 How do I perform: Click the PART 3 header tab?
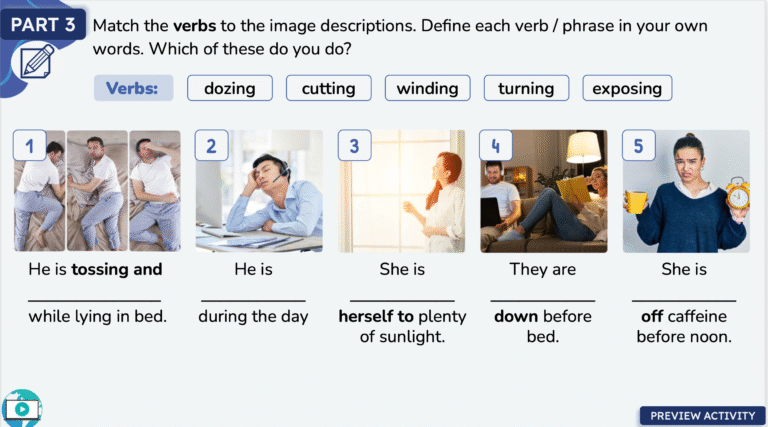tap(44, 24)
